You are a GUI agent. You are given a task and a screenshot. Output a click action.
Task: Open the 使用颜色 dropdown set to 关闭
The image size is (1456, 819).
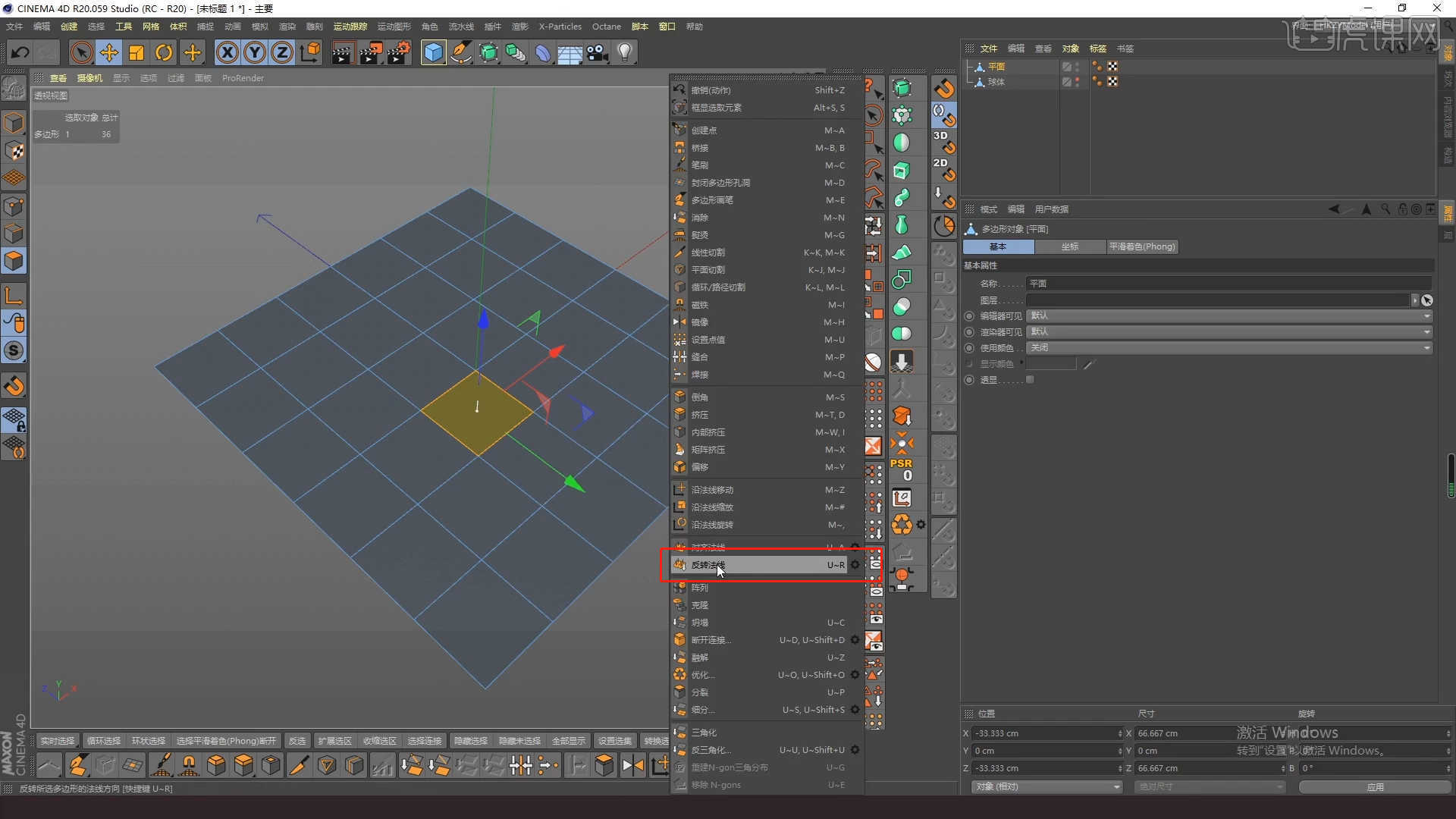pos(1425,347)
